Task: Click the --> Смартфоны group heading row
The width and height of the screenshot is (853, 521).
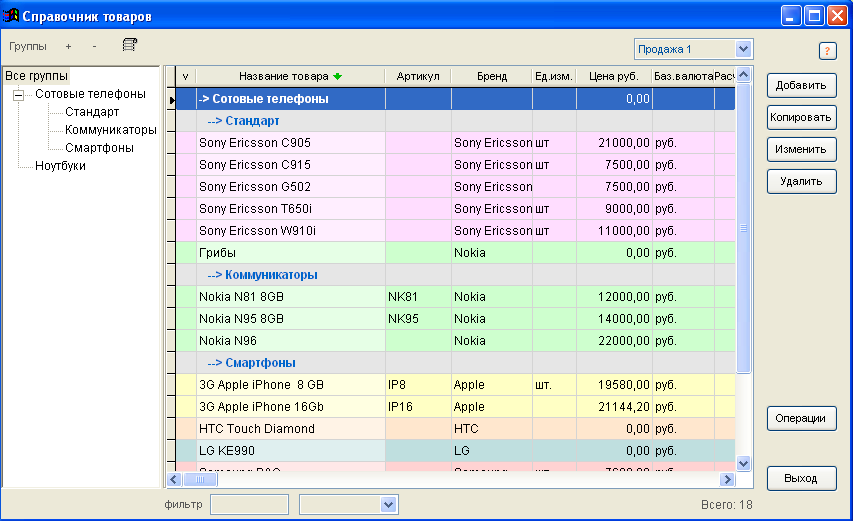Action: (455, 363)
